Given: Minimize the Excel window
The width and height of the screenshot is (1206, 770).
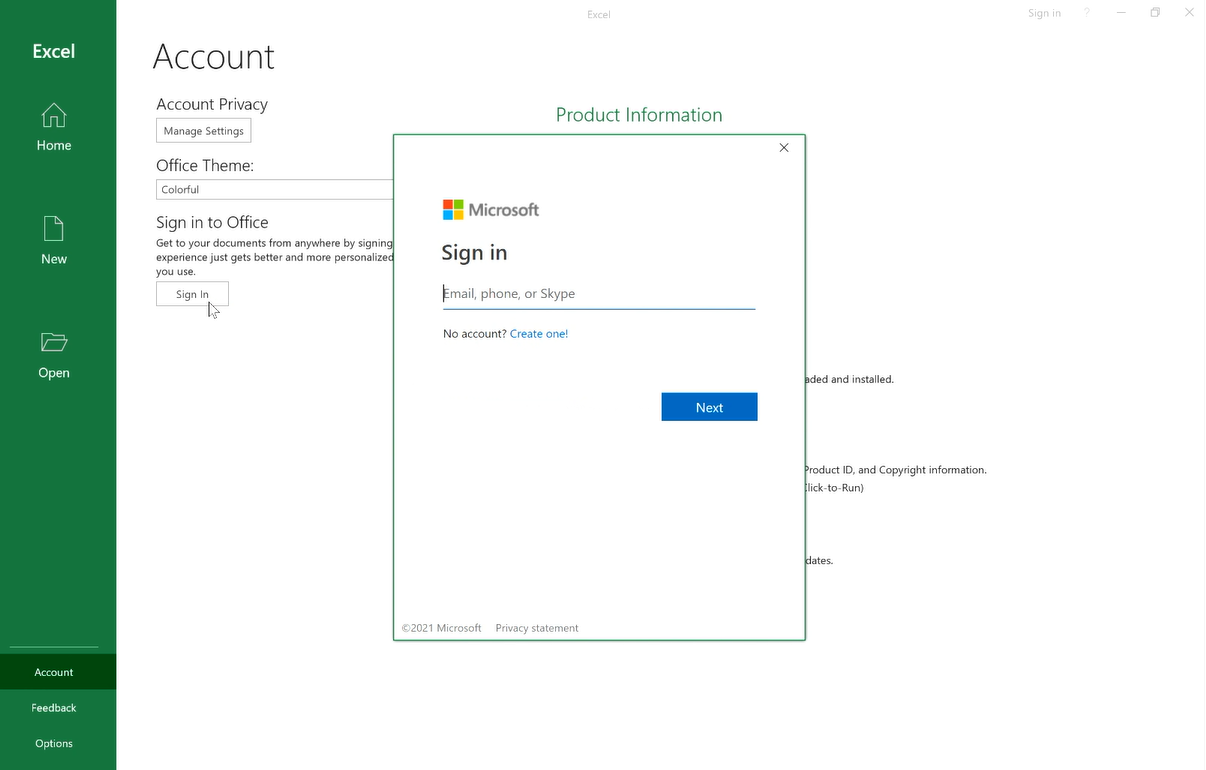Looking at the screenshot, I should click(1121, 13).
